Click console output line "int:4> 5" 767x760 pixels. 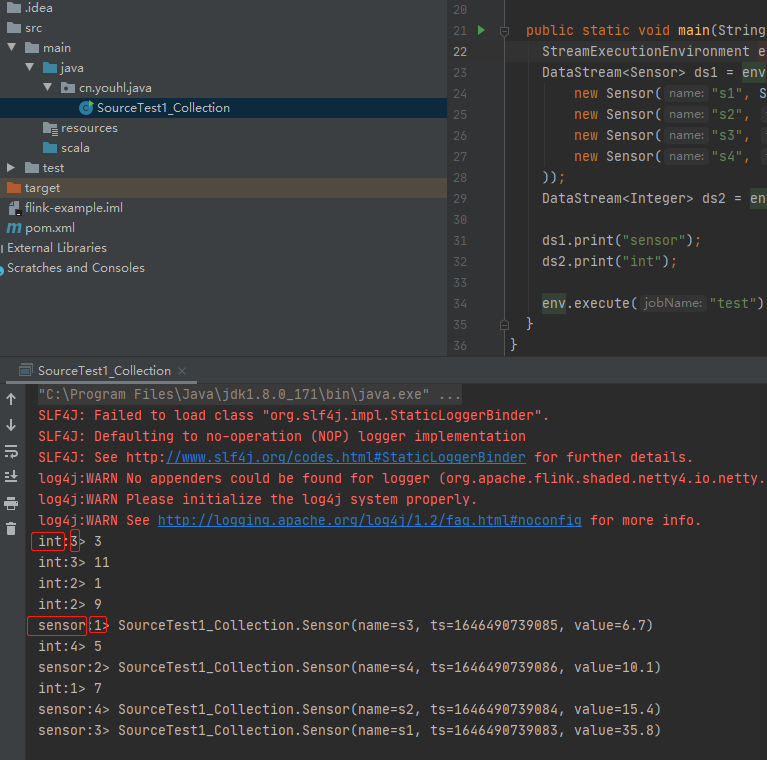click(x=70, y=647)
